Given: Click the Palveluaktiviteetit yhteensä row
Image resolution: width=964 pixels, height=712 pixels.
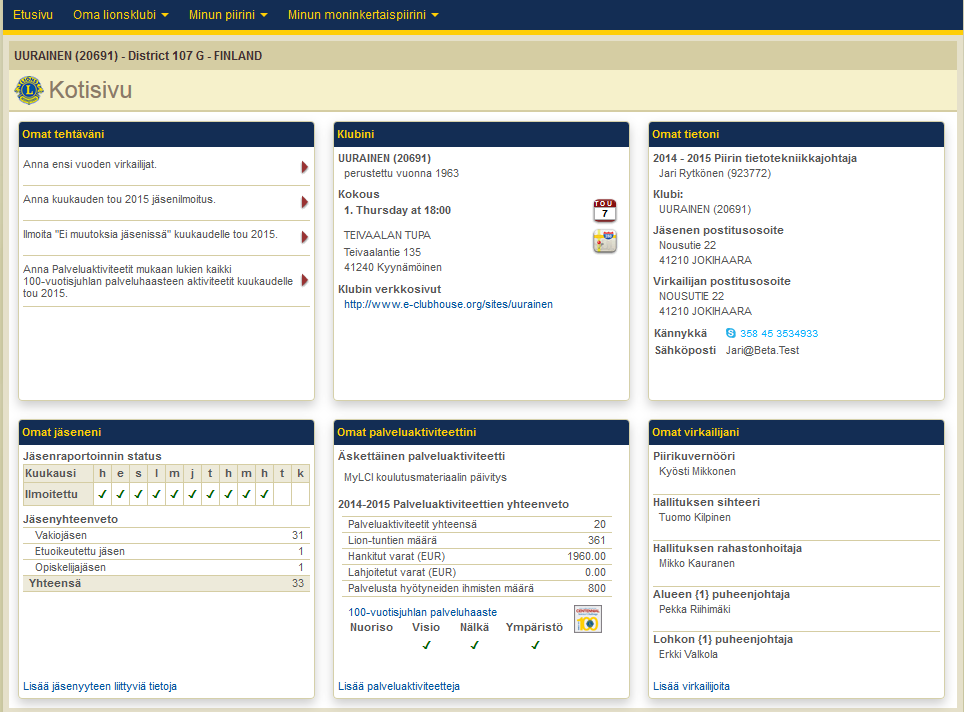Looking at the screenshot, I should click(x=476, y=524).
